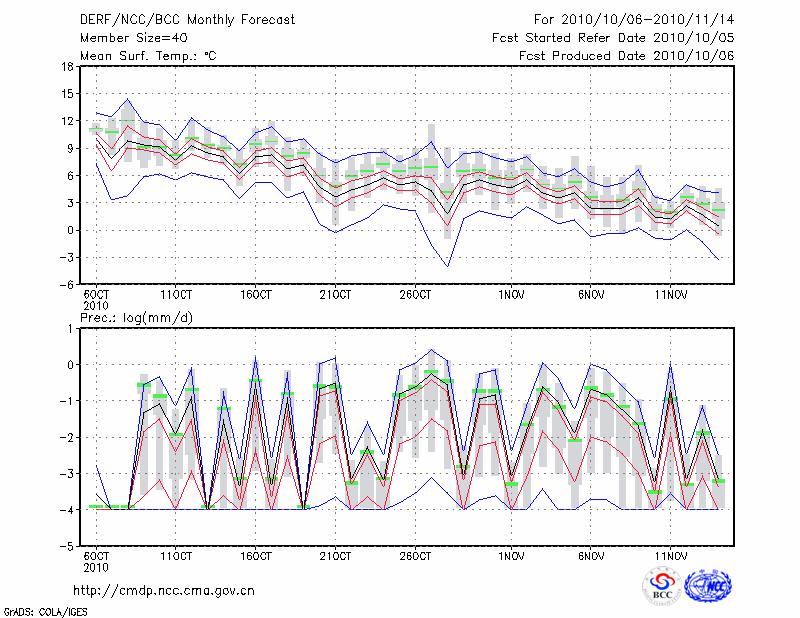The height and width of the screenshot is (618, 800).
Task: Click 11OCT tick on temperature chart axis
Action: coord(176,295)
